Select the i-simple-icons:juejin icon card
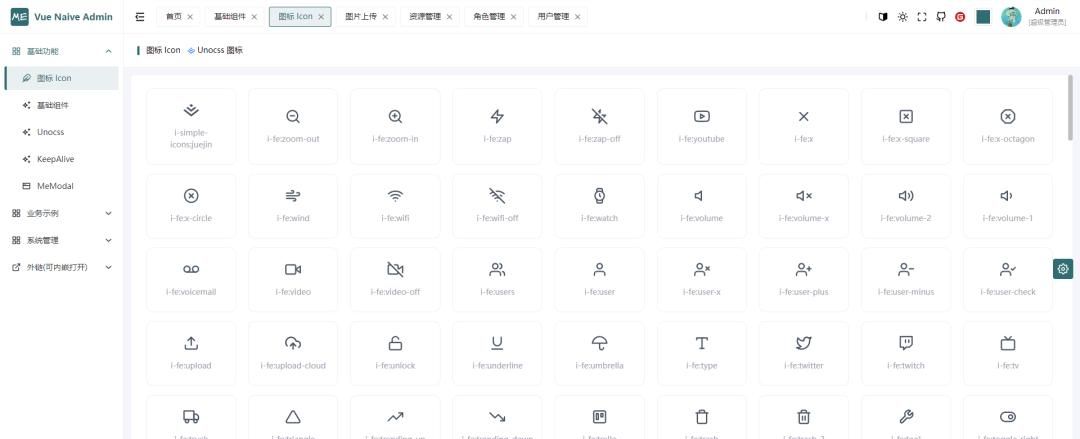Screen dimensions: 1080x439 click(191, 126)
